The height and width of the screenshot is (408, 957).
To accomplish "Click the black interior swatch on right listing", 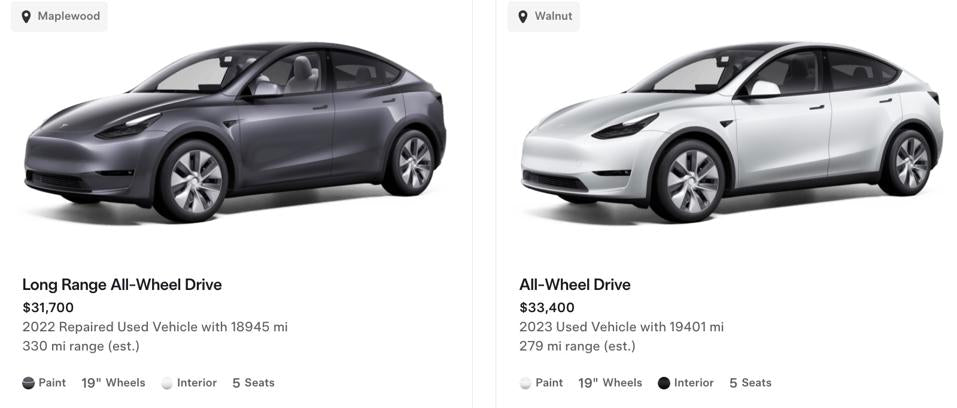I will [x=664, y=383].
